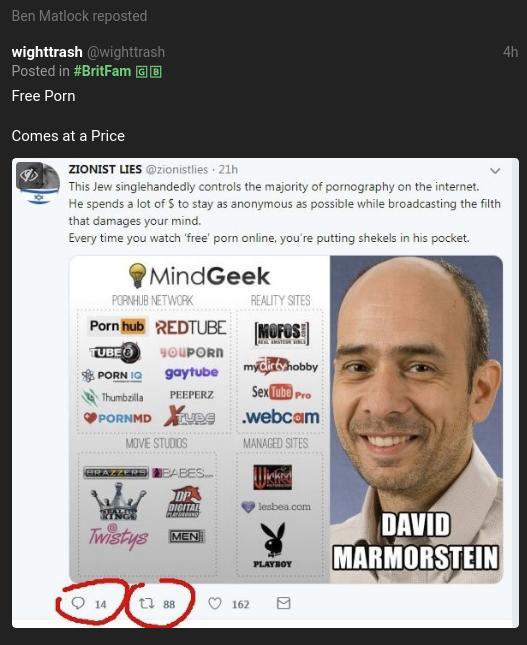Click the envelope direct message icon
Screen dimensions: 527x645
(283, 603)
